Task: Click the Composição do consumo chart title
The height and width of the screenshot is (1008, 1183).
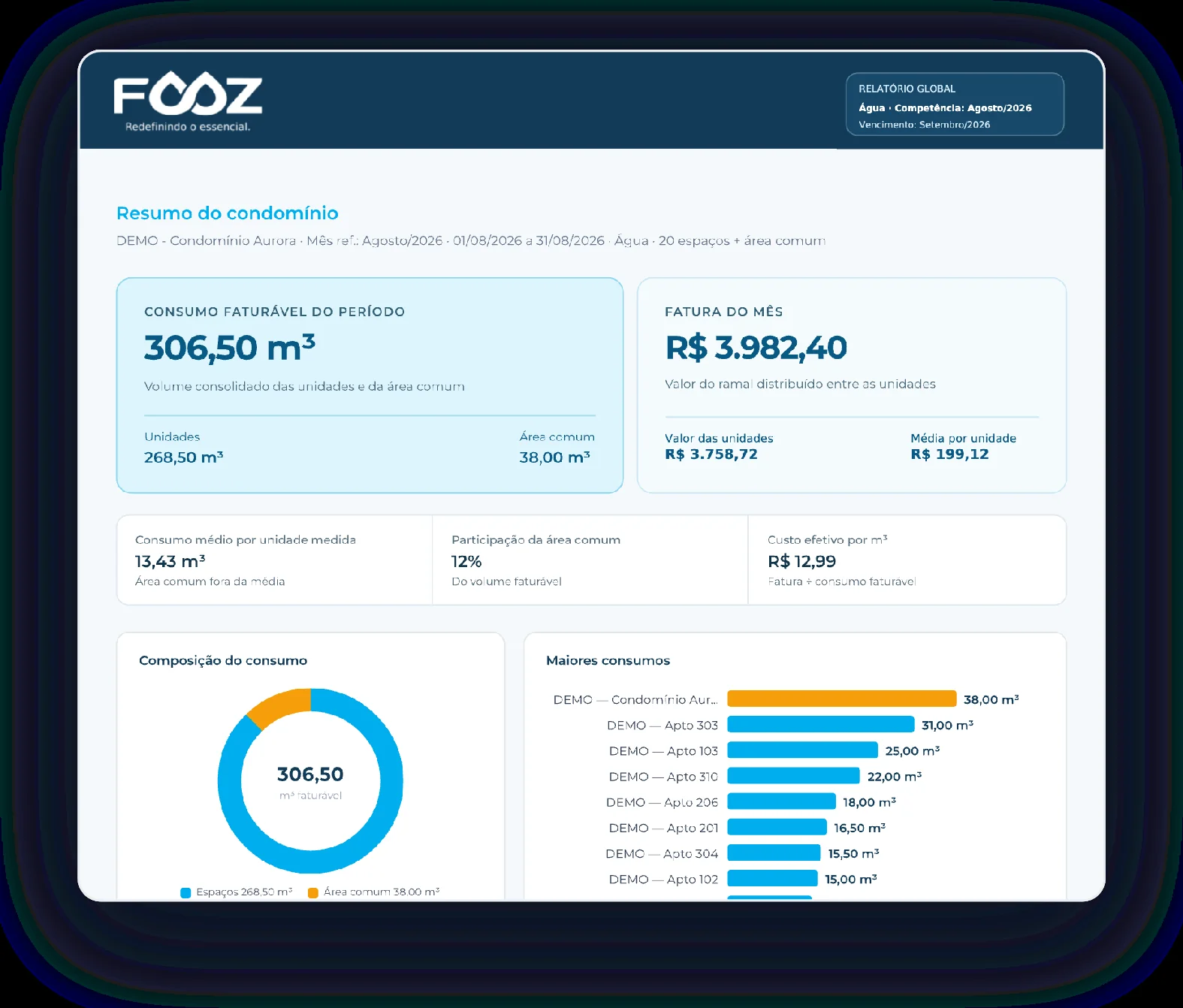Action: point(223,660)
